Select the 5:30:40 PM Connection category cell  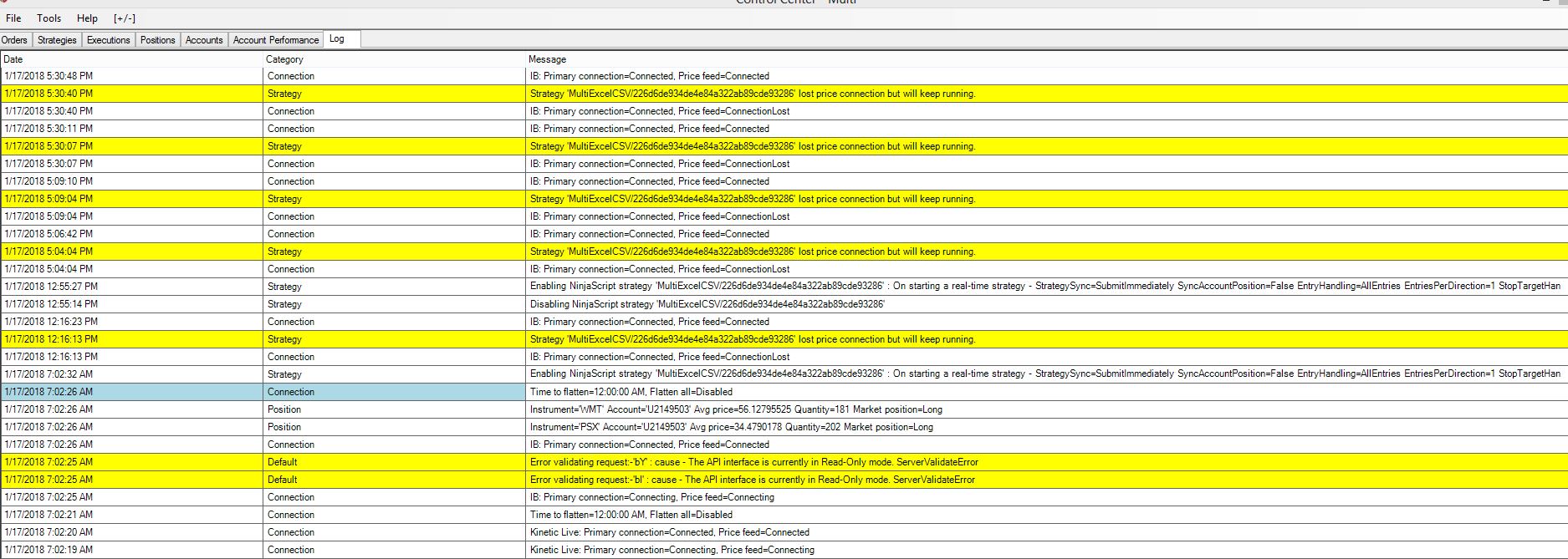coord(394,111)
